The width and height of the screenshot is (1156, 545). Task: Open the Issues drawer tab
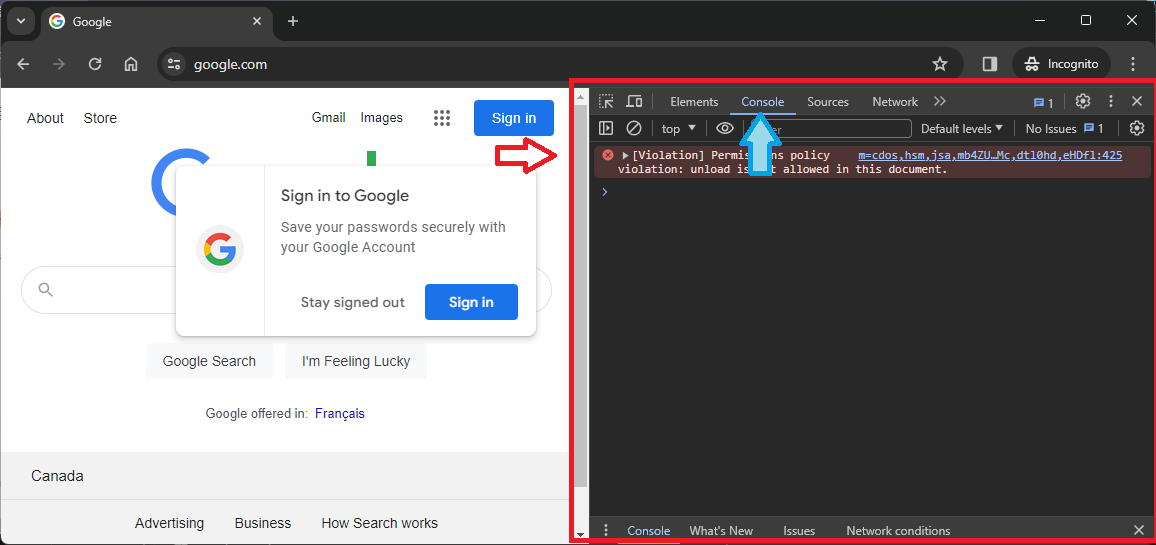pos(799,530)
